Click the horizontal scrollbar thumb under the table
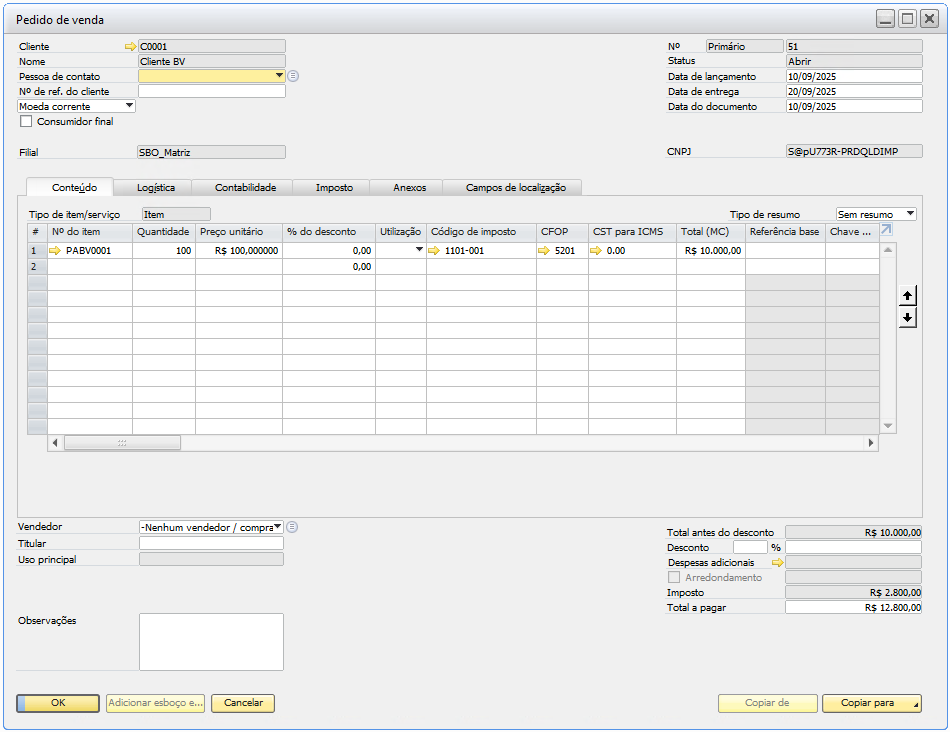950x732 pixels. (x=122, y=442)
